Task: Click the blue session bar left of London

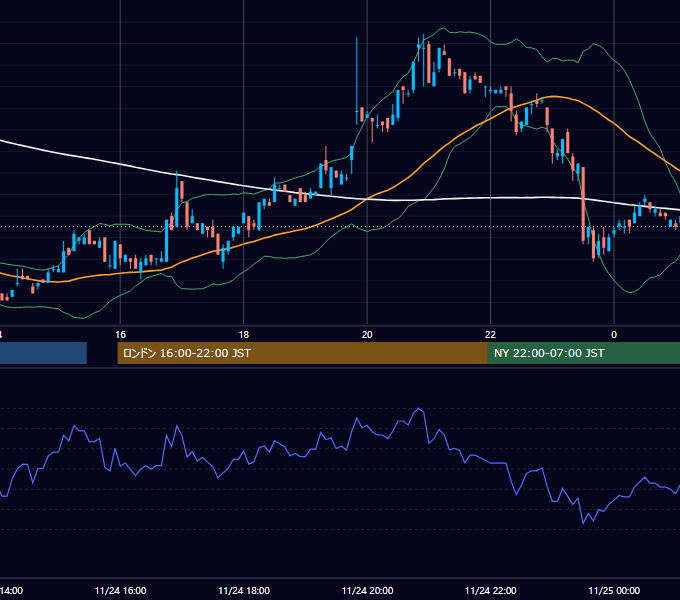Action: [x=43, y=353]
